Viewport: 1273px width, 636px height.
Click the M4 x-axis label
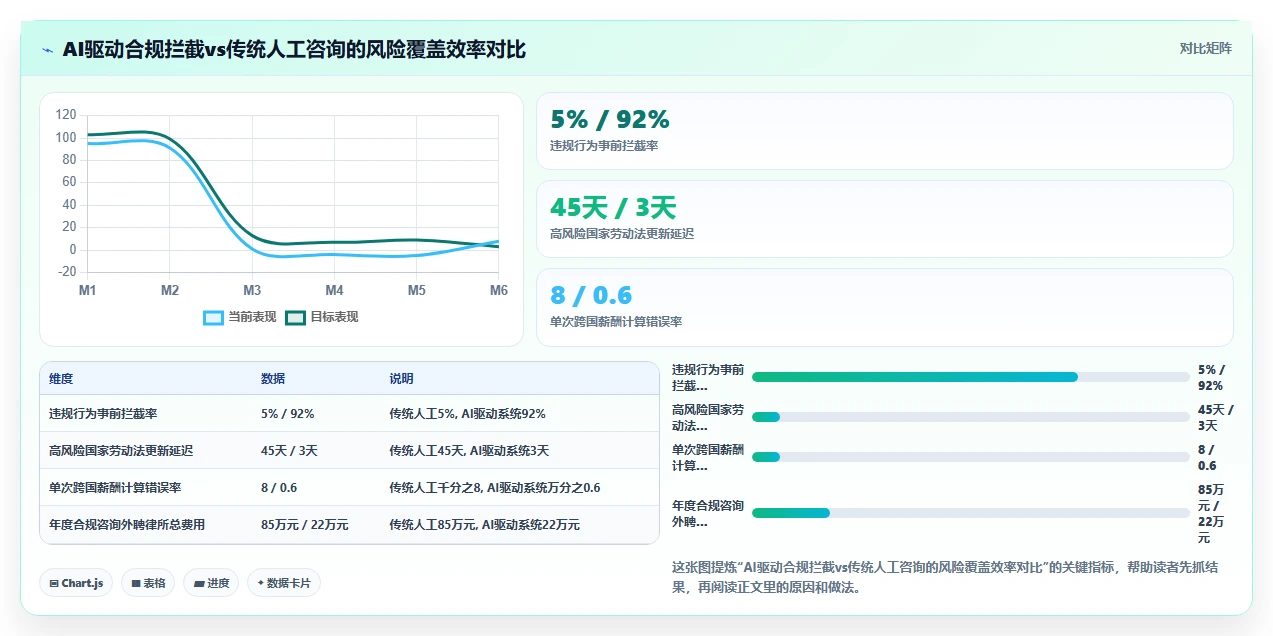(334, 290)
